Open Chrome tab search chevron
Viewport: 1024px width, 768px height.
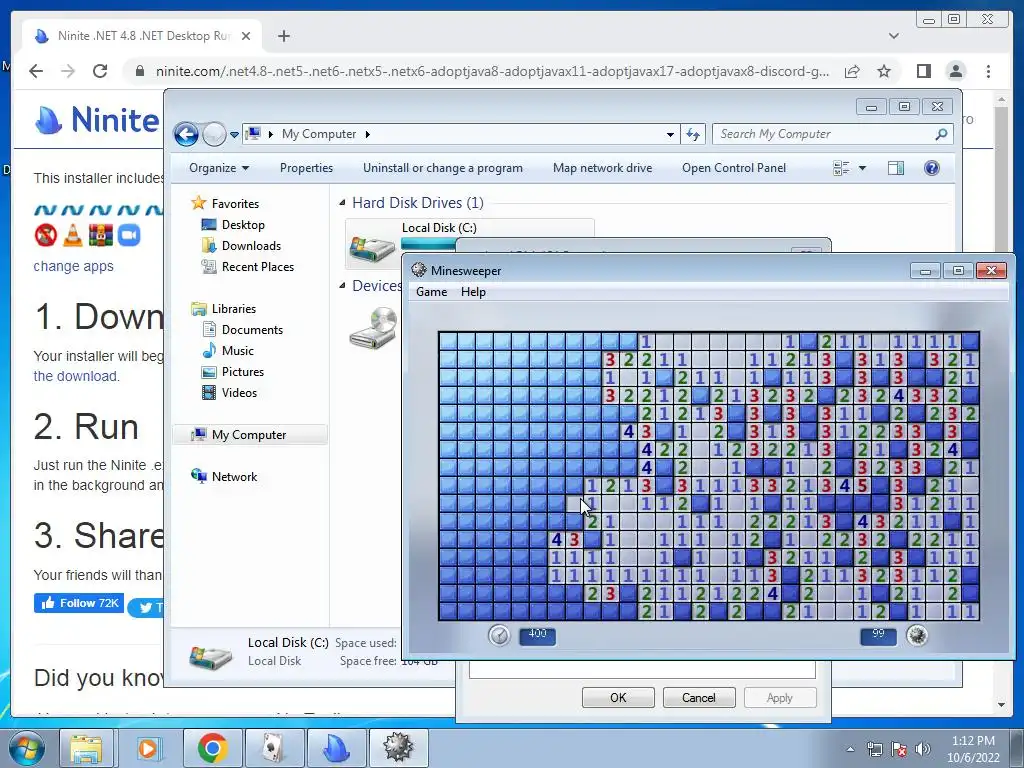pyautogui.click(x=893, y=36)
